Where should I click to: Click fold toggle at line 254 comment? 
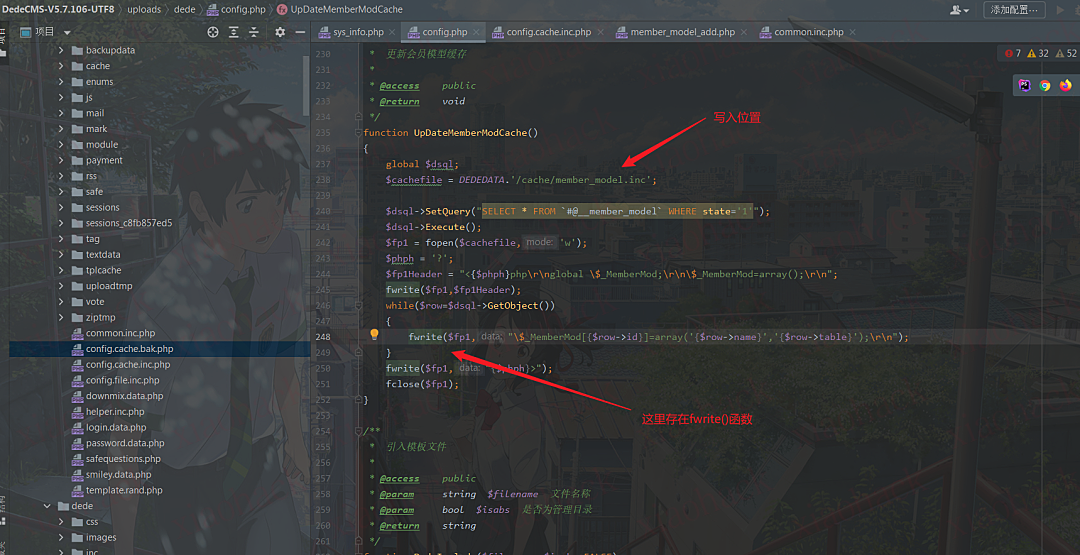pos(358,432)
